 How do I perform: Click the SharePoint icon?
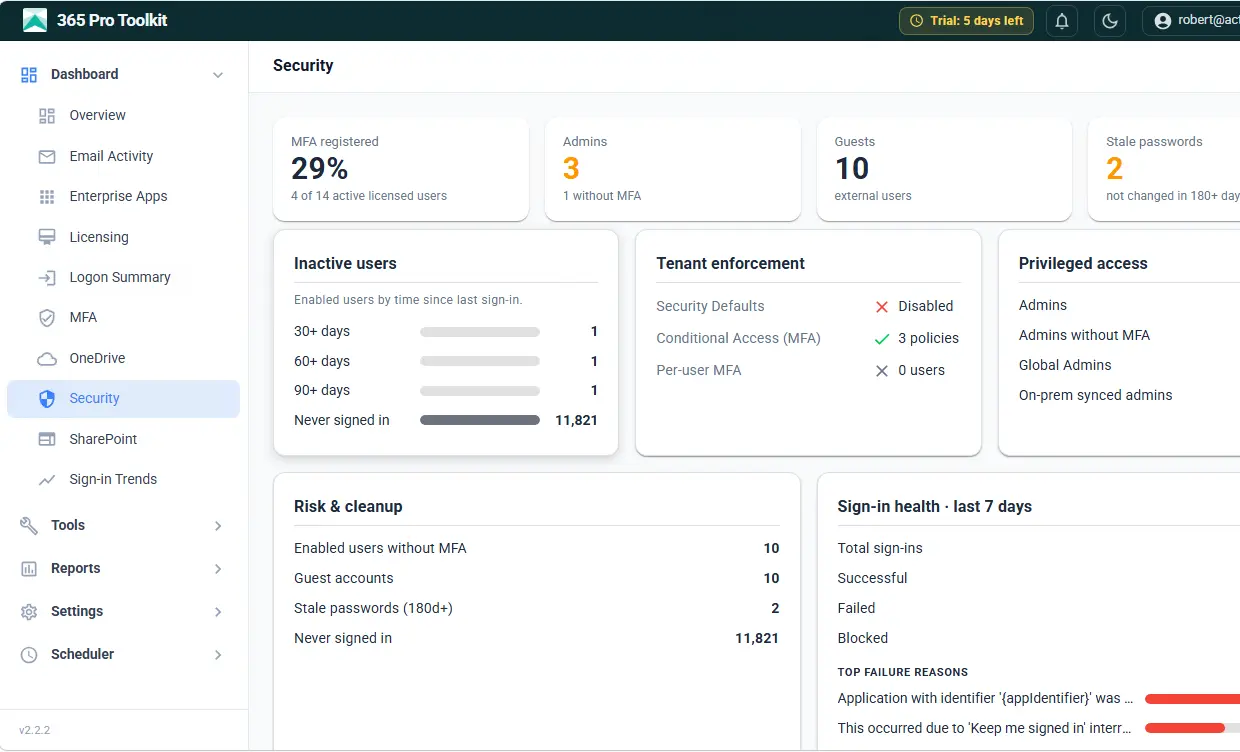tap(47, 439)
